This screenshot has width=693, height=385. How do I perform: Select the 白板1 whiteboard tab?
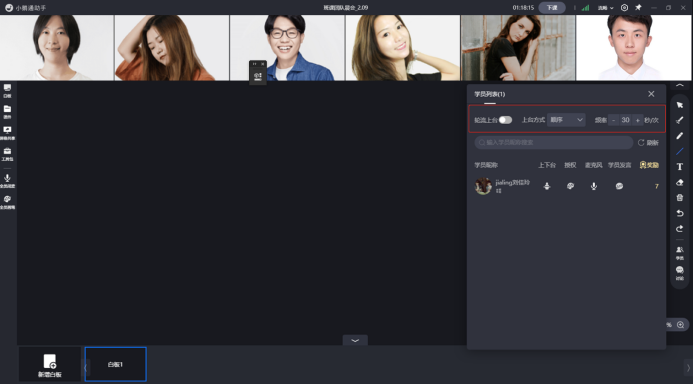click(x=115, y=364)
